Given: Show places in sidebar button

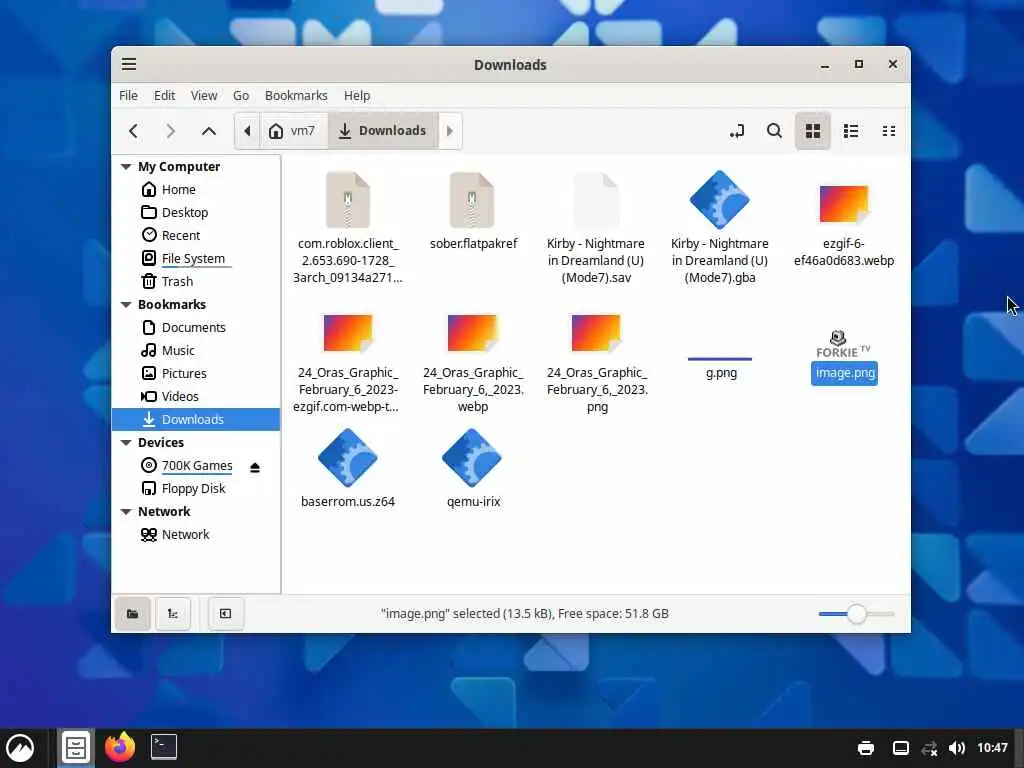Looking at the screenshot, I should [x=133, y=613].
